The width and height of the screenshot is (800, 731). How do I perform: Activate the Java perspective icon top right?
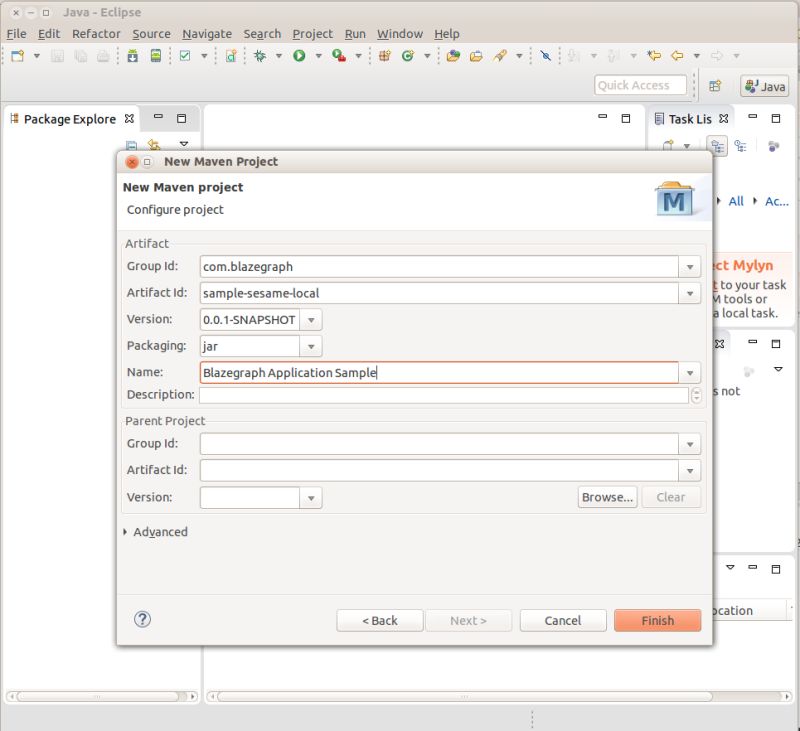(x=763, y=86)
